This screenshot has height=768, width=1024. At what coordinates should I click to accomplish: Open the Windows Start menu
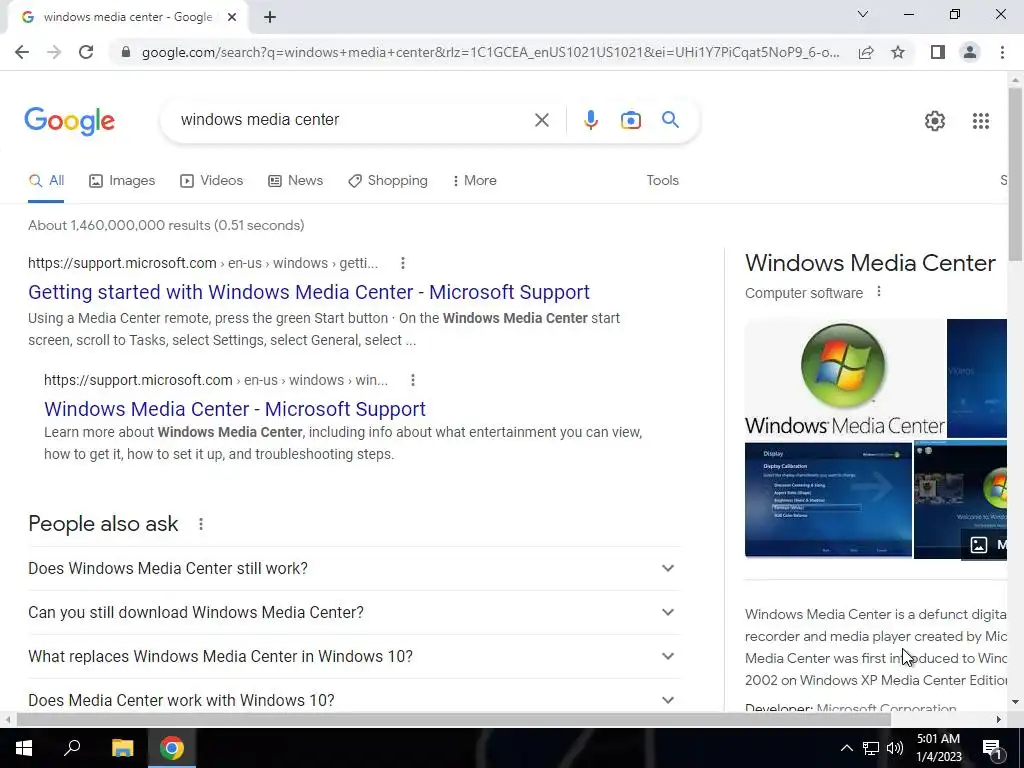pyautogui.click(x=24, y=748)
